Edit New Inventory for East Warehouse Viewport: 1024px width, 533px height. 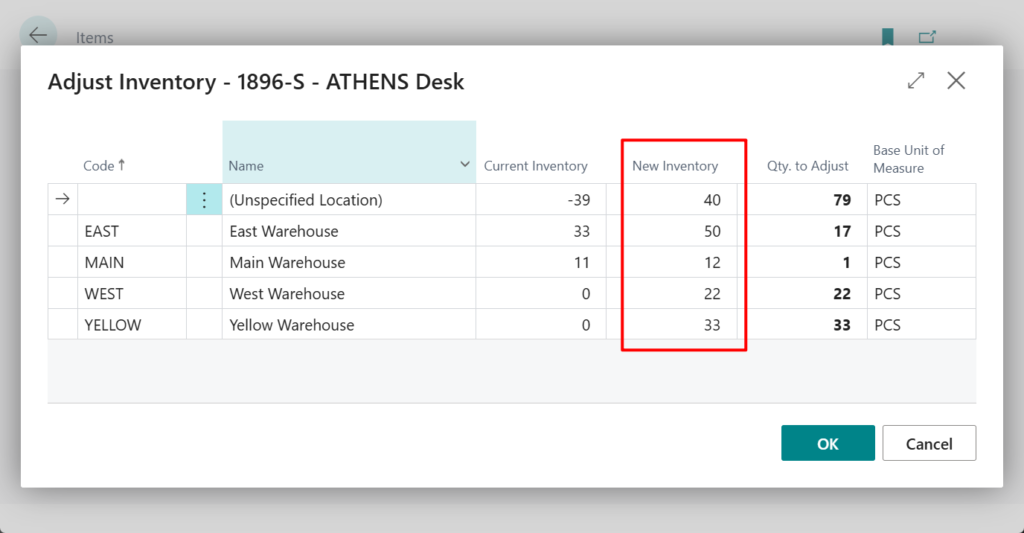[680, 231]
